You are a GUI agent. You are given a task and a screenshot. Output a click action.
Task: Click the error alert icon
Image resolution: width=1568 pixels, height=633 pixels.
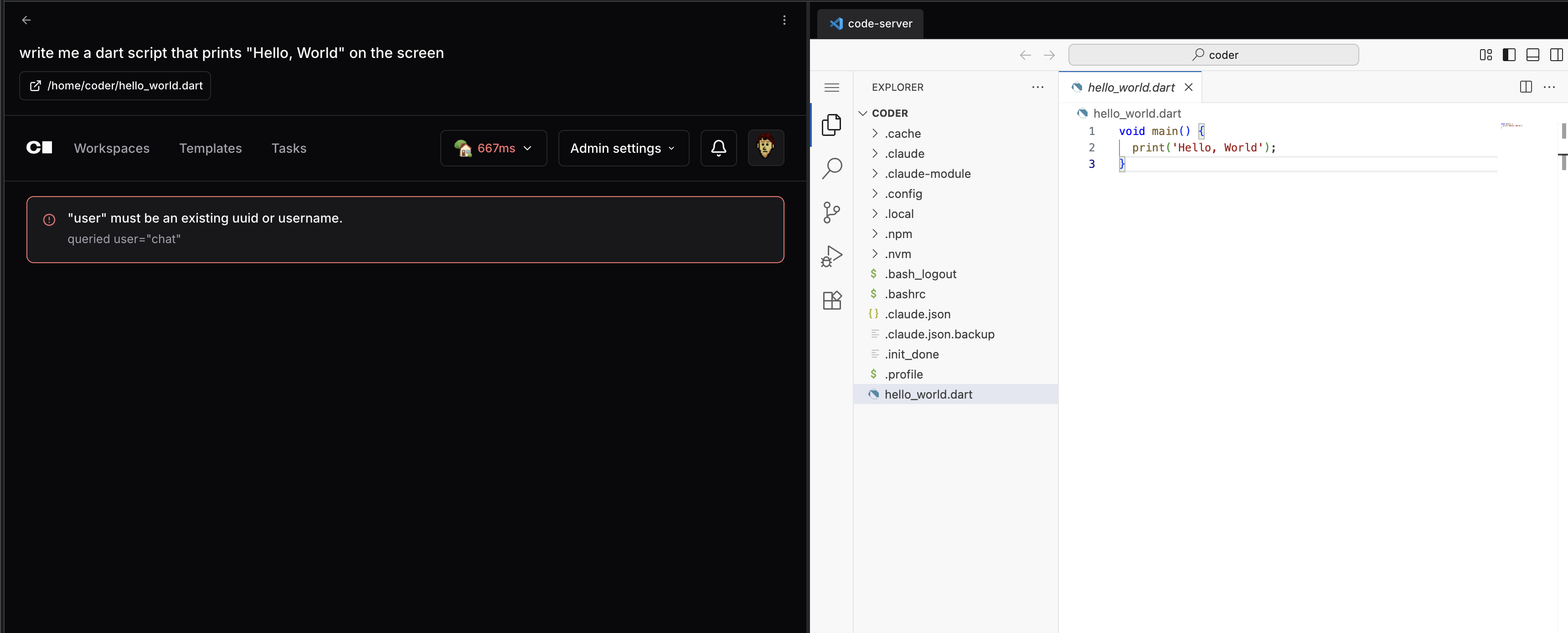[x=49, y=219]
